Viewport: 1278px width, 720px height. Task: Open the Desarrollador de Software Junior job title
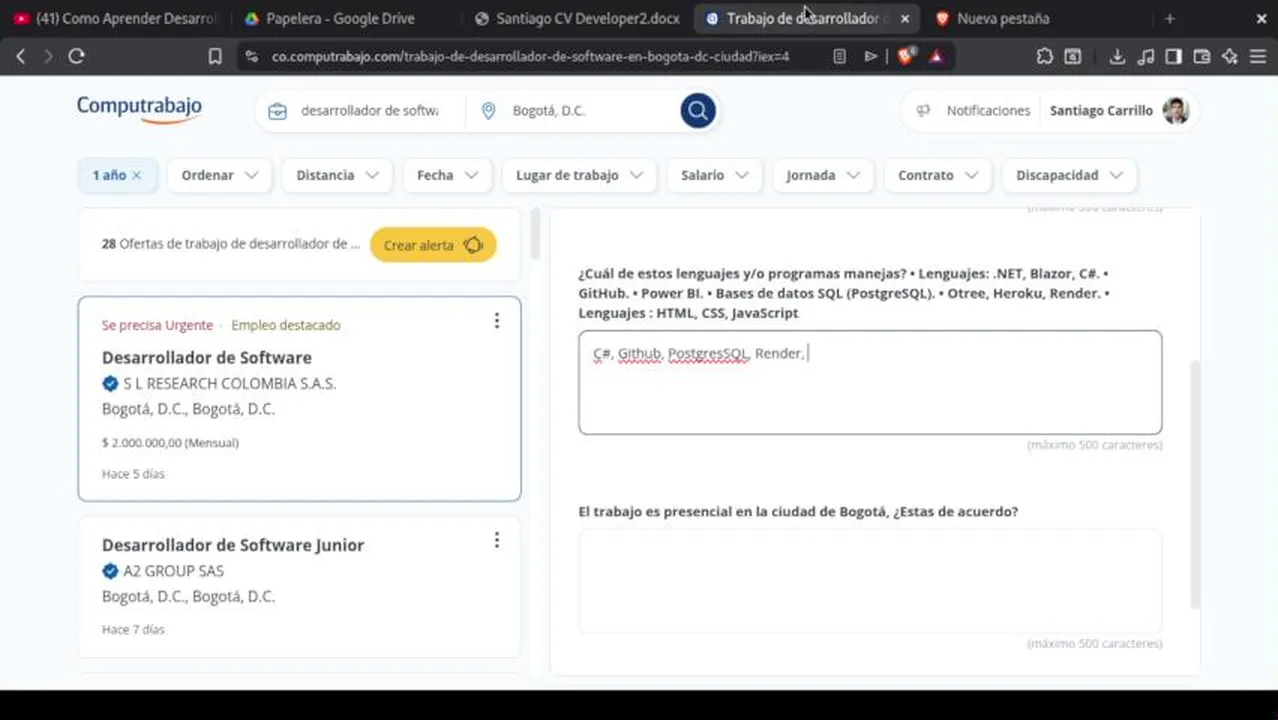click(233, 545)
